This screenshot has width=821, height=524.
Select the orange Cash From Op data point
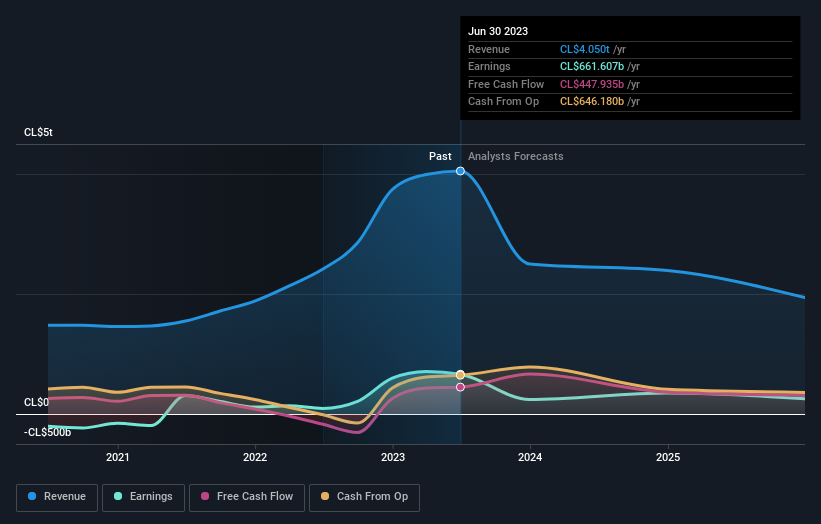click(460, 375)
